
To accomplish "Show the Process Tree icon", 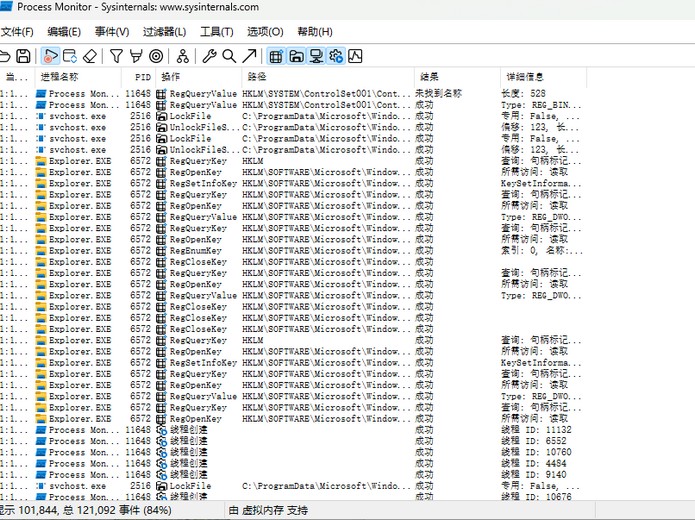I will tap(182, 56).
